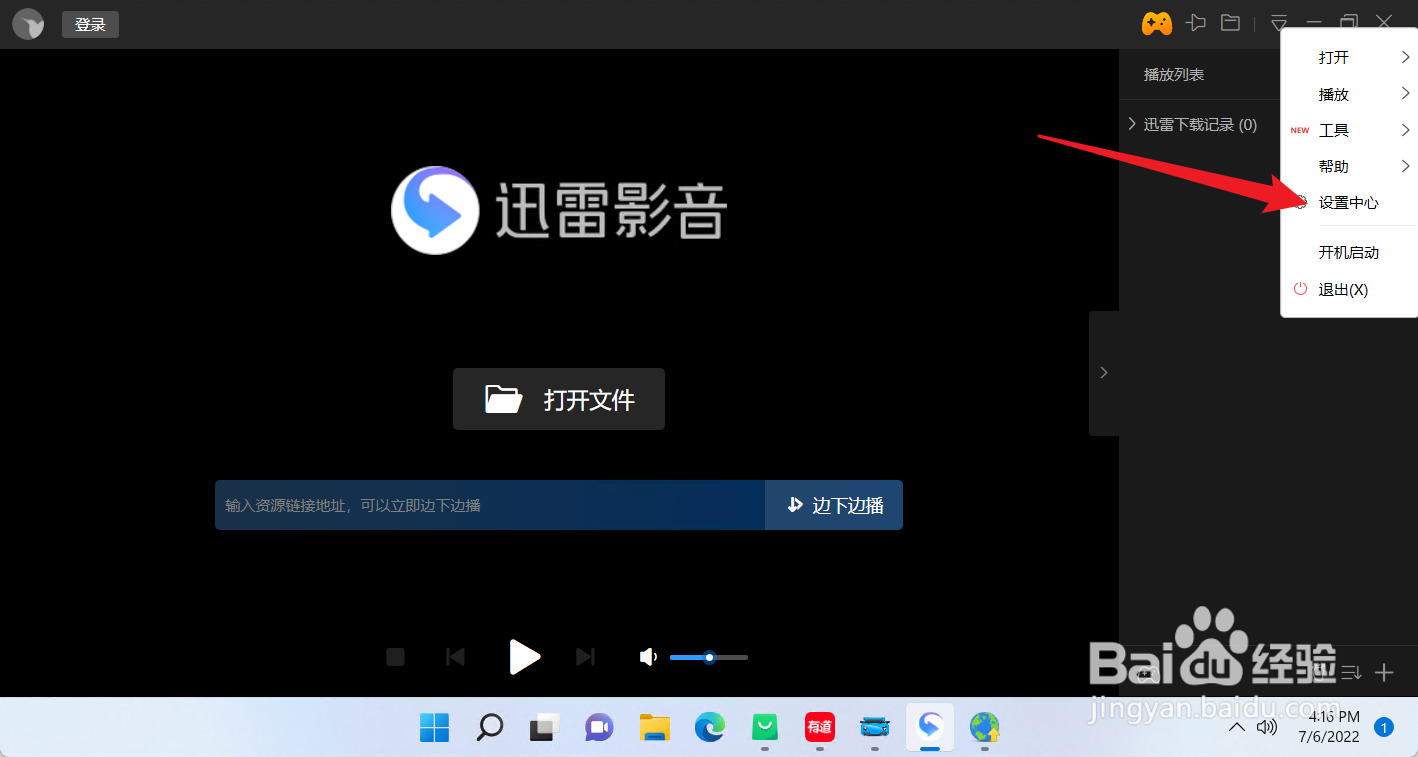Open Microsoft Edge from taskbar
The height and width of the screenshot is (757, 1418).
click(710, 727)
